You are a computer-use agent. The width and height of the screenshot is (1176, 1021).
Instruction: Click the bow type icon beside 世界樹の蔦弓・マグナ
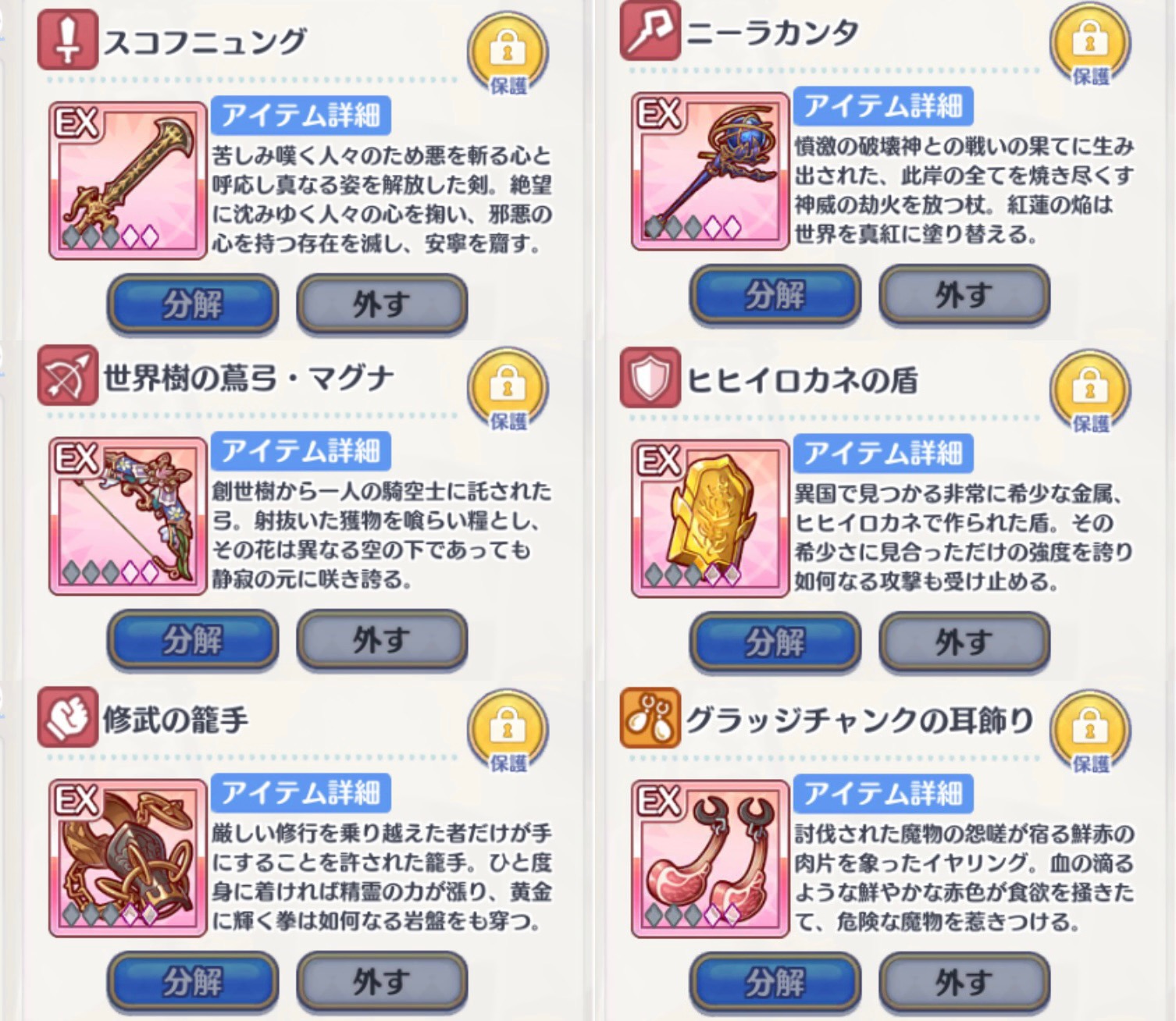point(67,375)
